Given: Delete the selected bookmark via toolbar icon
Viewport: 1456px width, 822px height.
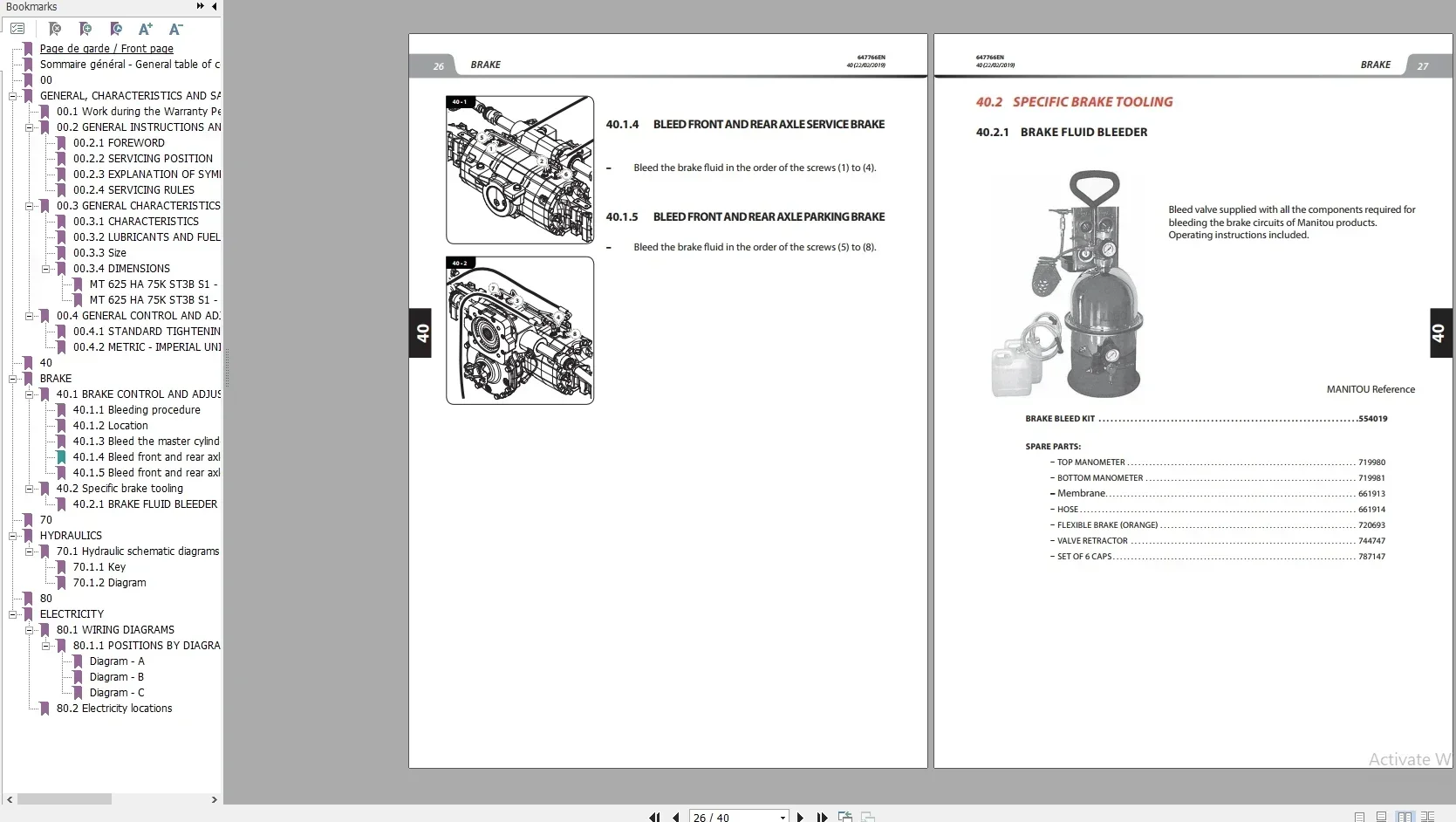Looking at the screenshot, I should [55, 29].
